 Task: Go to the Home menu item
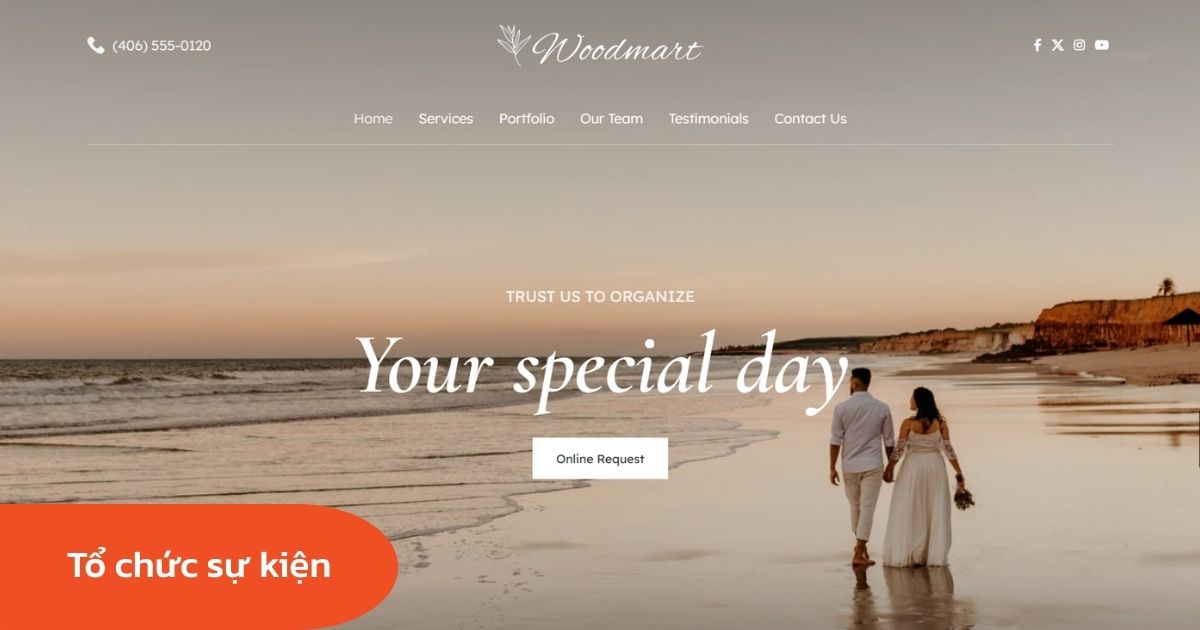click(373, 118)
